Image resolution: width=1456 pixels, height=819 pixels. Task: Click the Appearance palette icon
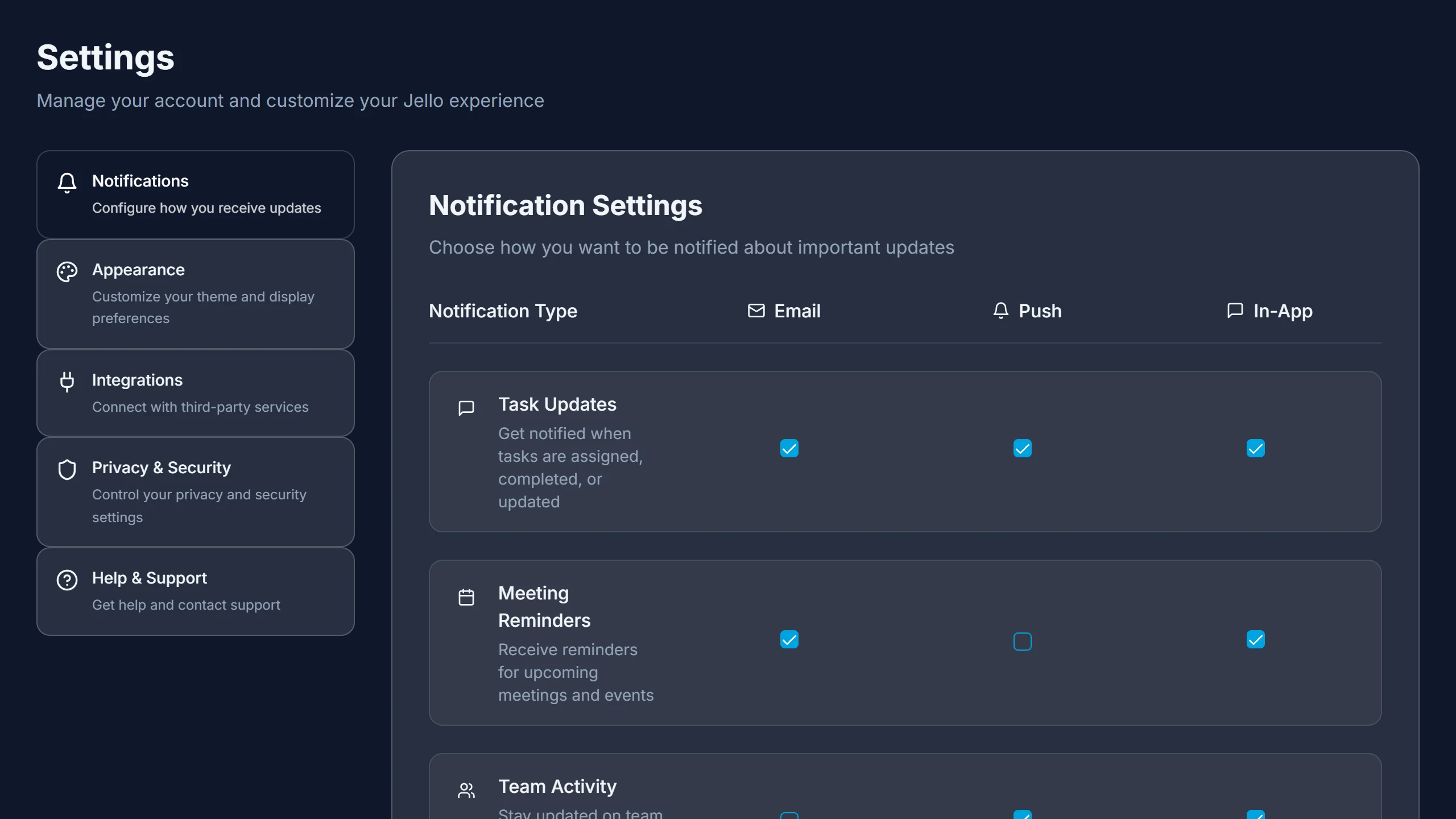[x=67, y=272]
